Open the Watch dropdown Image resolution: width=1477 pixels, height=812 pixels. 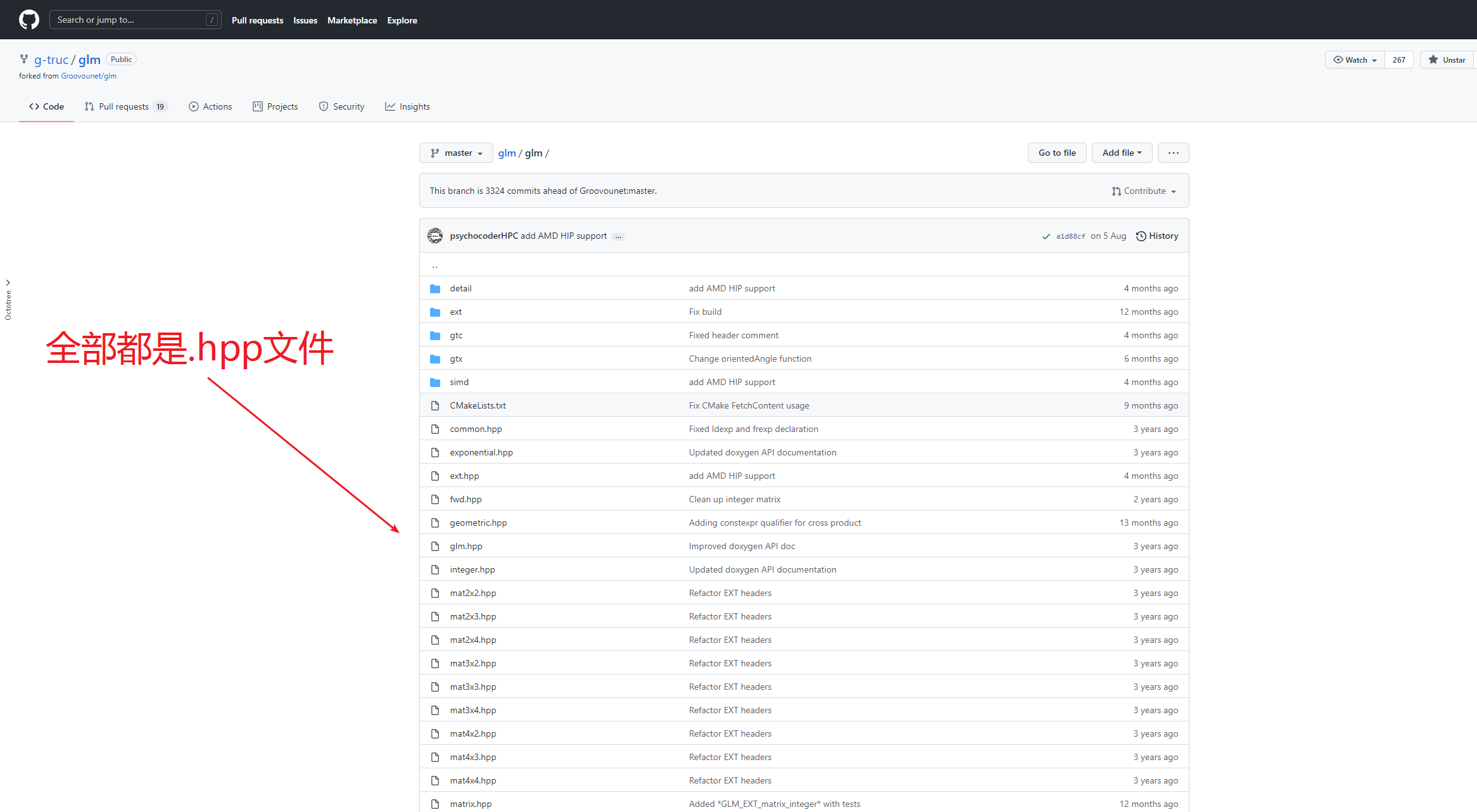point(1355,60)
